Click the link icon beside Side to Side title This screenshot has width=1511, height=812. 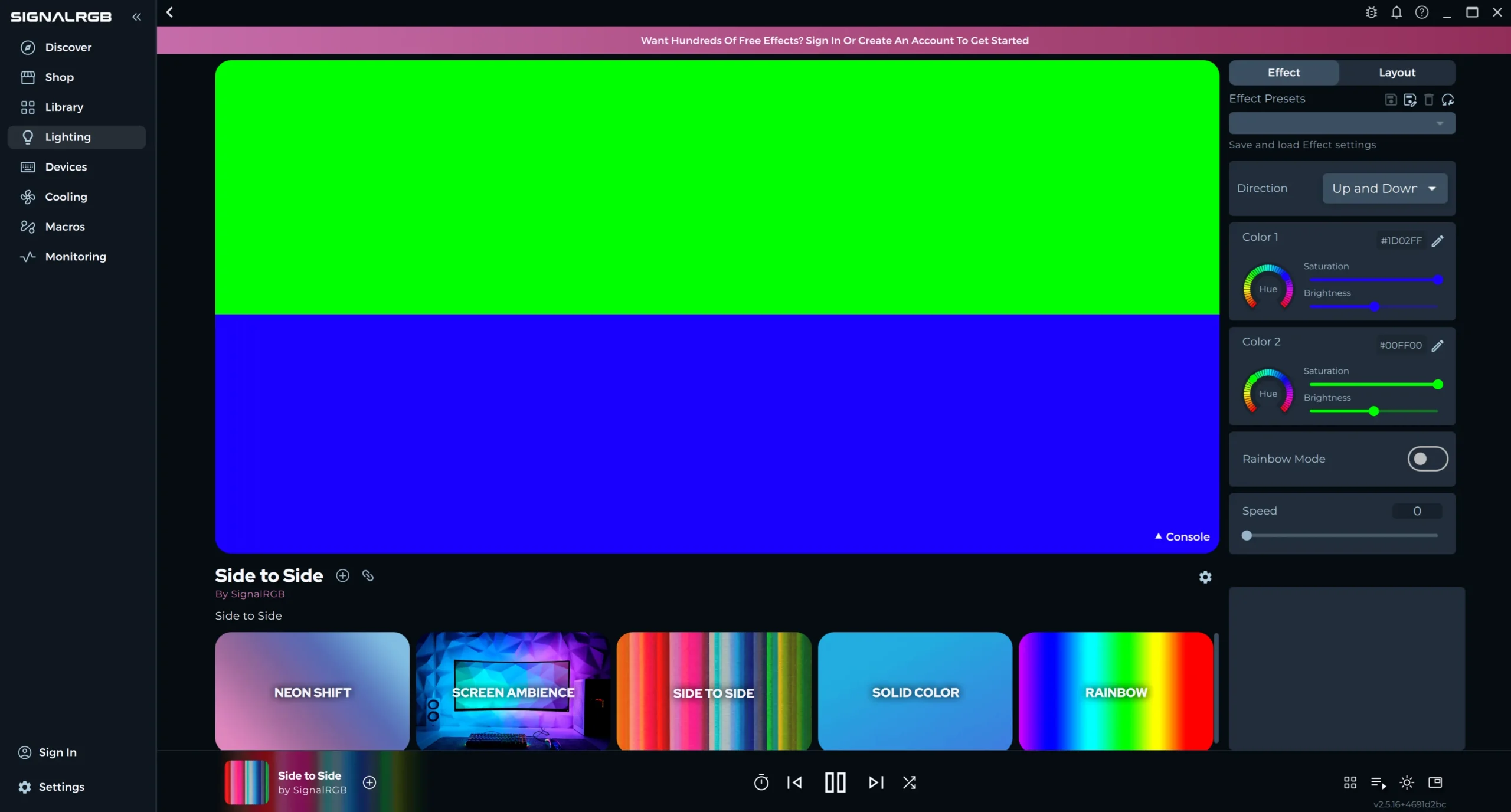[x=368, y=575]
